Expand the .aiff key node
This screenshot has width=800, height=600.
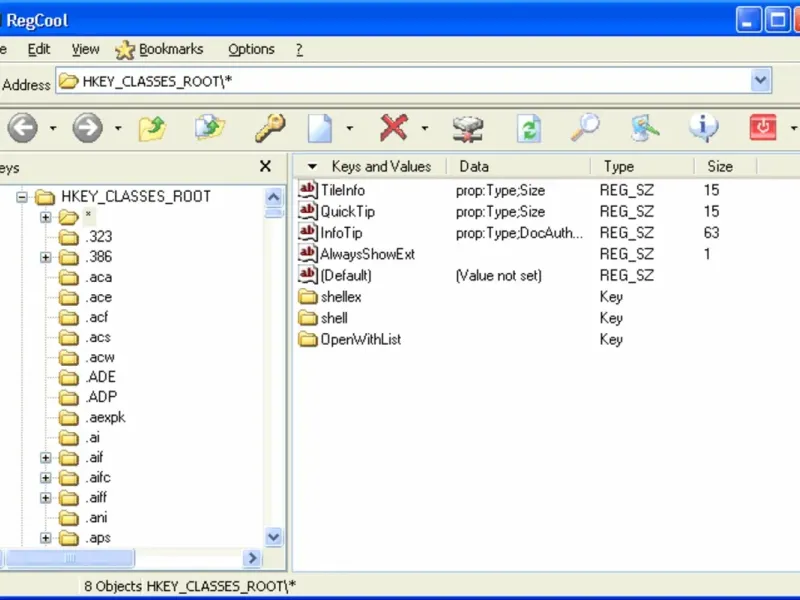pyautogui.click(x=45, y=497)
